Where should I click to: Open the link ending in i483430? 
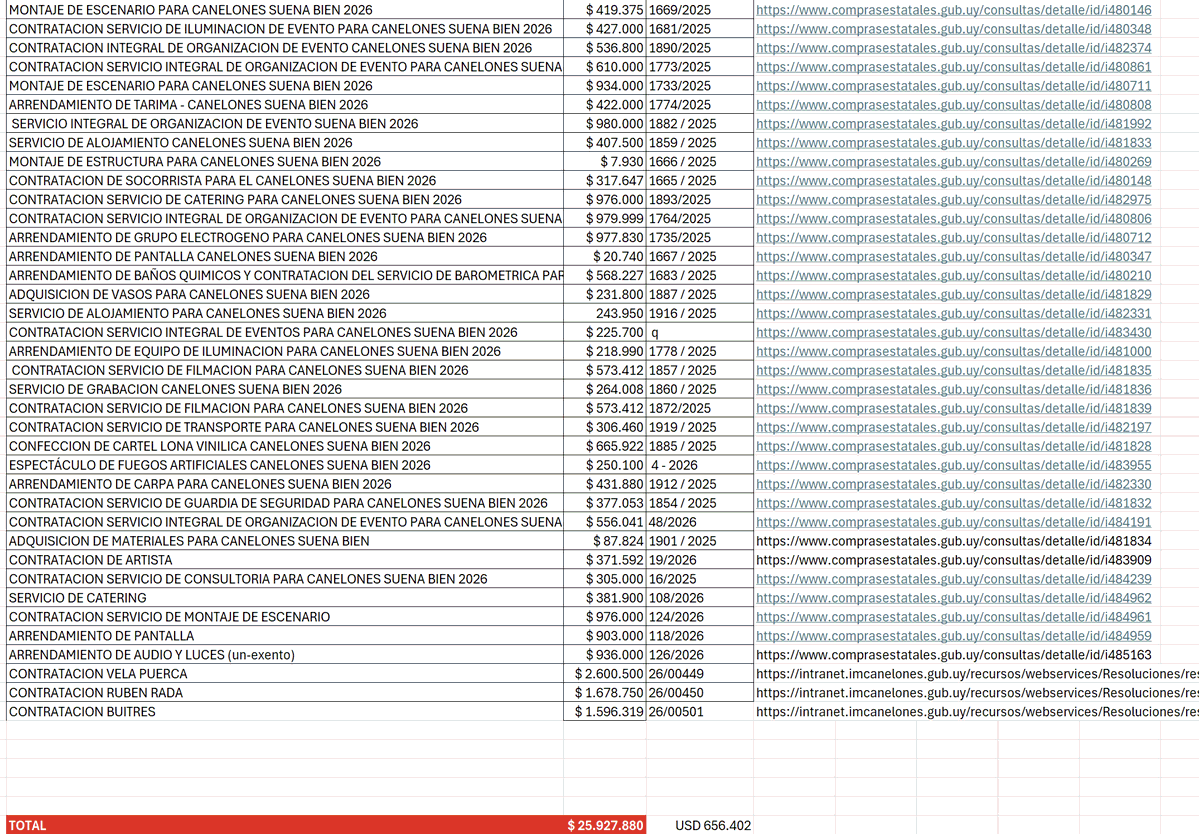click(954, 333)
